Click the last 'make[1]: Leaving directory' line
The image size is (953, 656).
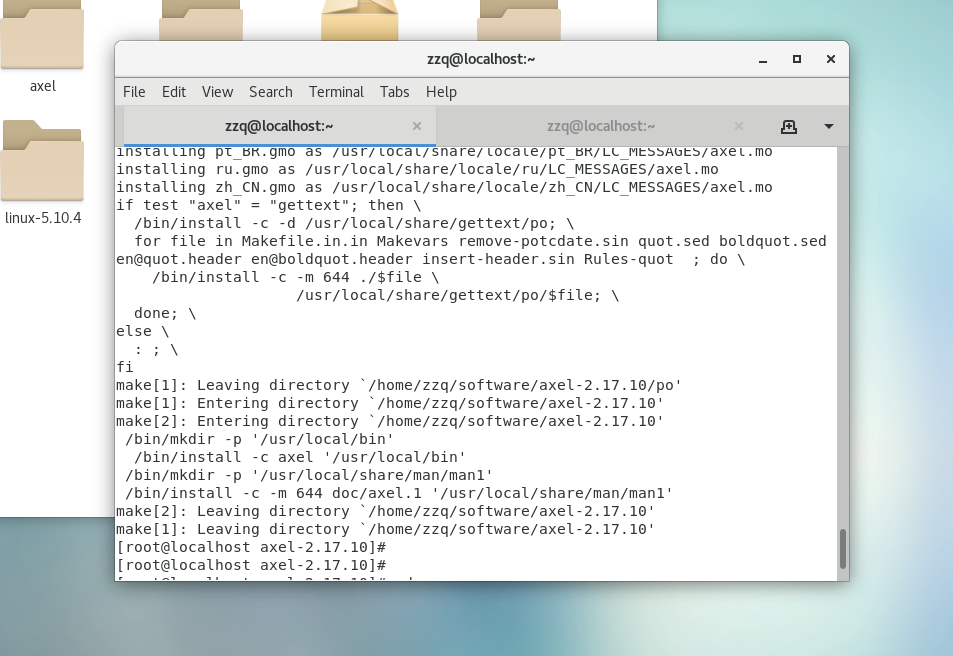click(x=385, y=529)
